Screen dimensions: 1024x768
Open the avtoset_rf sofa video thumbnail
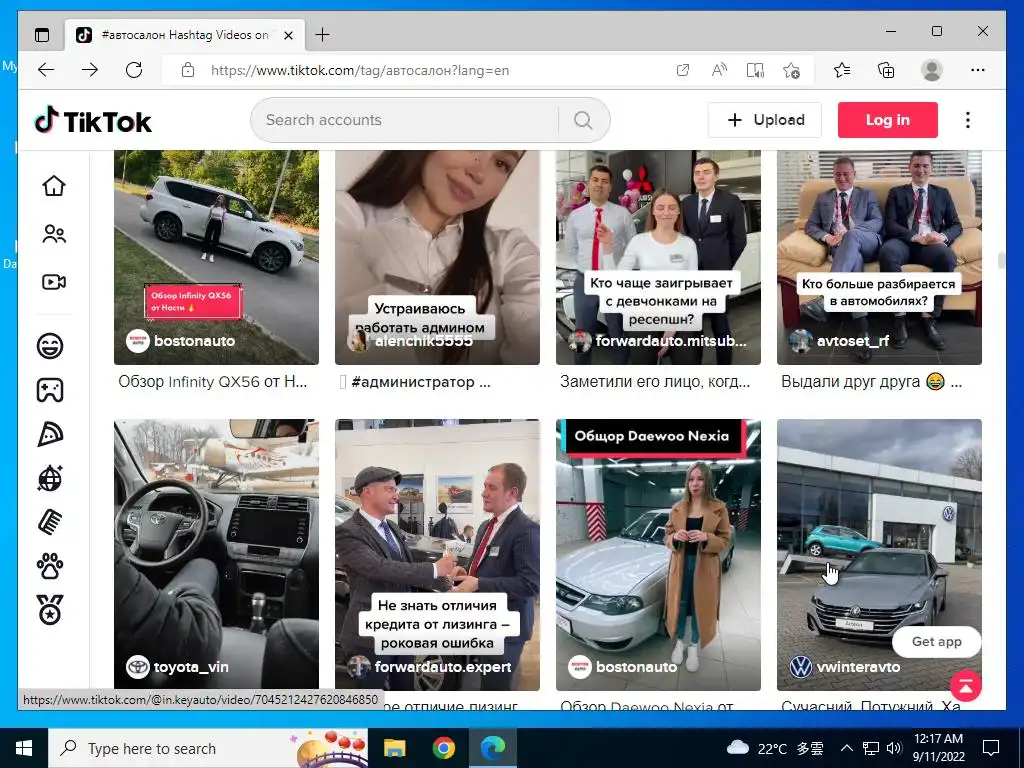click(x=879, y=257)
